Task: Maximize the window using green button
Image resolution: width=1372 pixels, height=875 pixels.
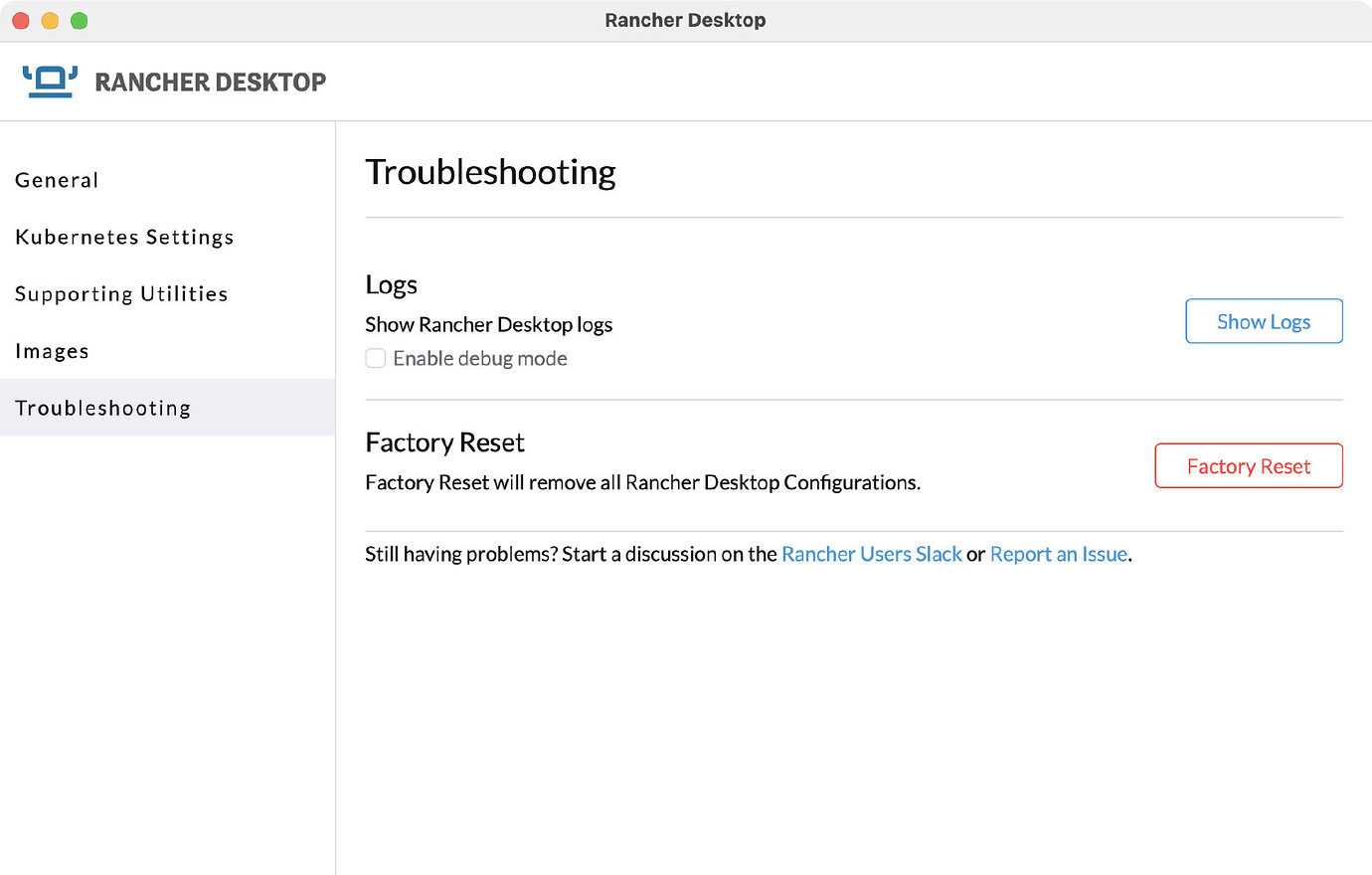Action: pyautogui.click(x=80, y=21)
